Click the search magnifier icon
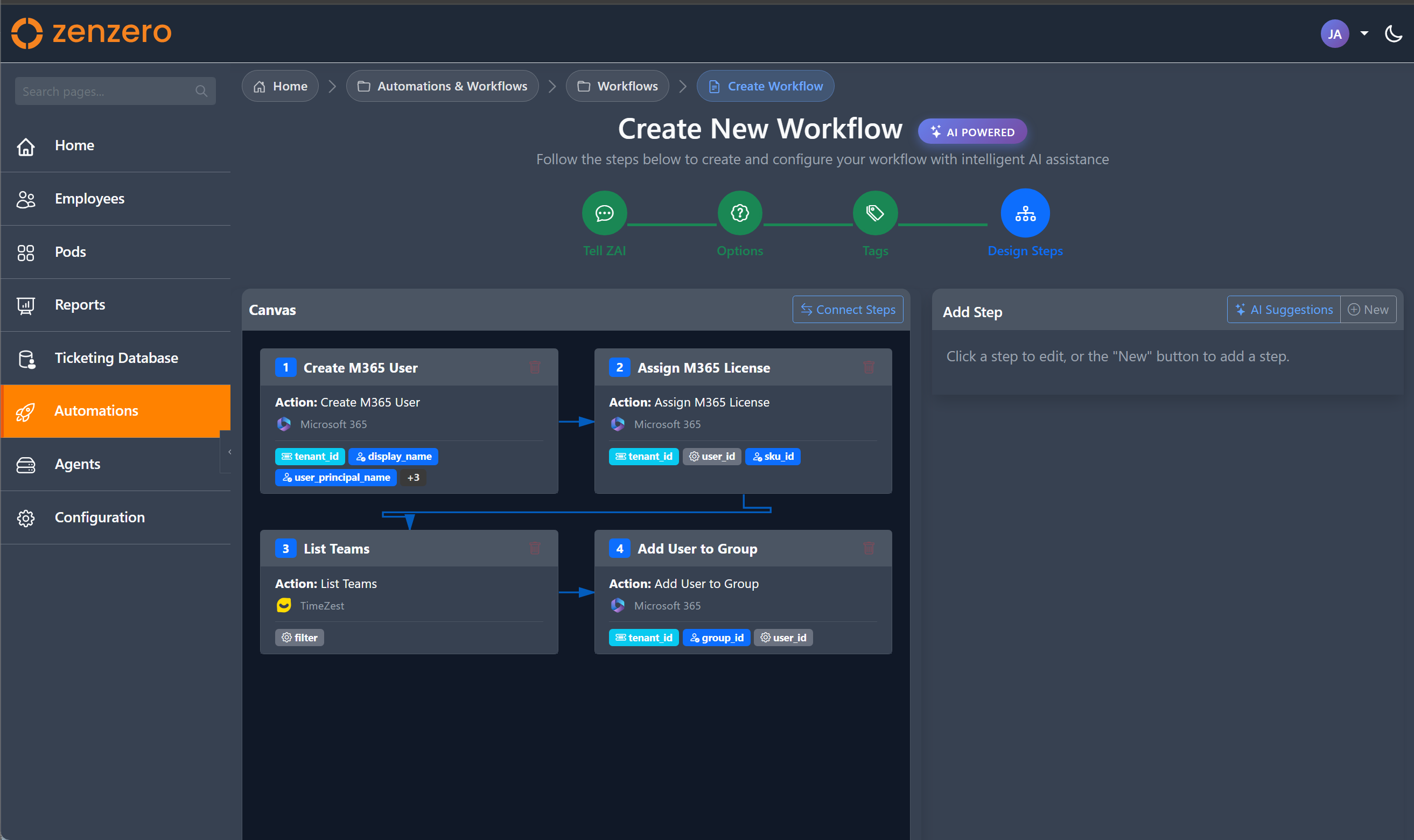The width and height of the screenshot is (1414, 840). pos(201,91)
